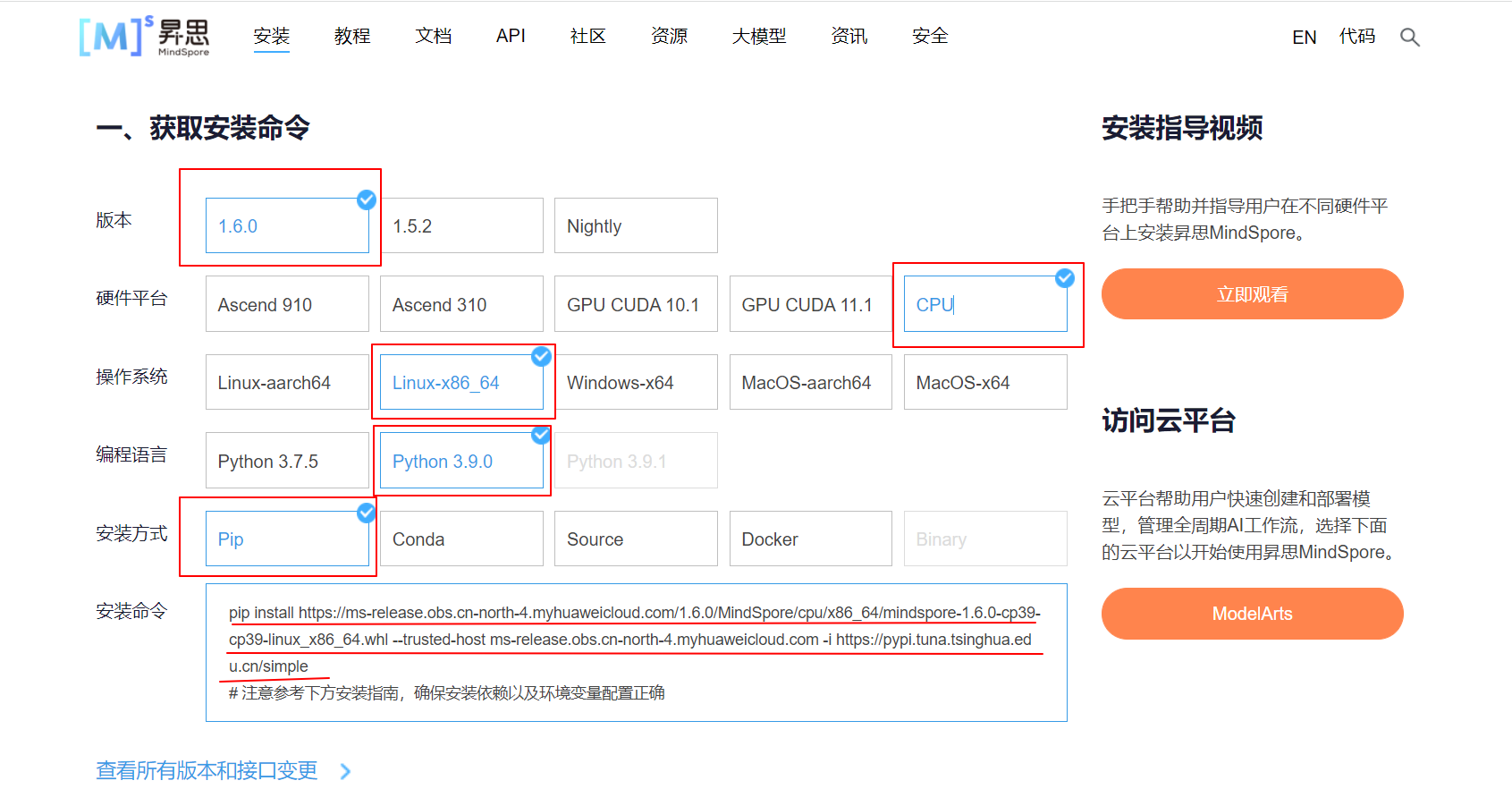The image size is (1512, 806).
Task: Select the Nightly version
Action: pyautogui.click(x=636, y=225)
